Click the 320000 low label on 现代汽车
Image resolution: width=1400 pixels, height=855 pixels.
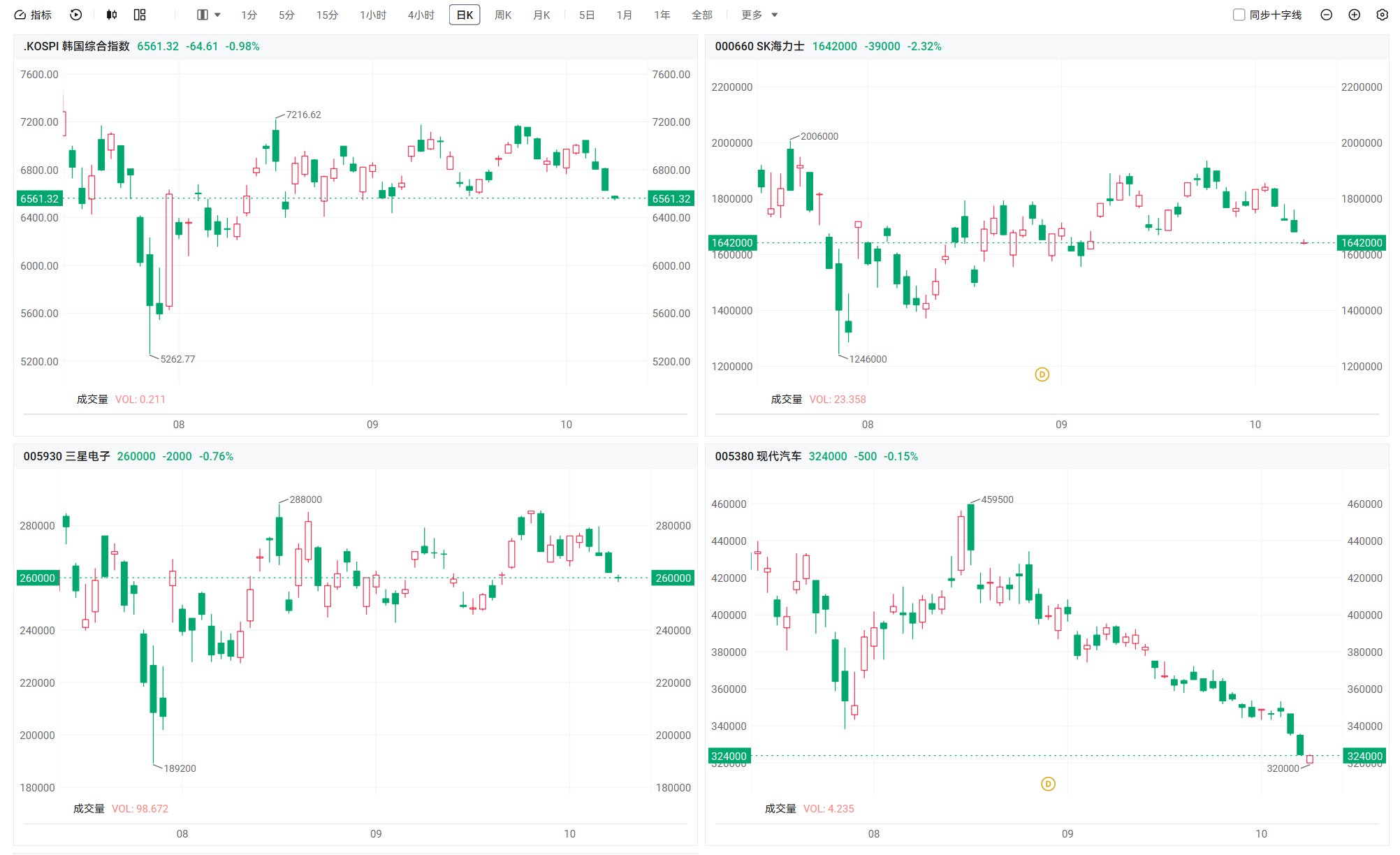pos(1283,768)
